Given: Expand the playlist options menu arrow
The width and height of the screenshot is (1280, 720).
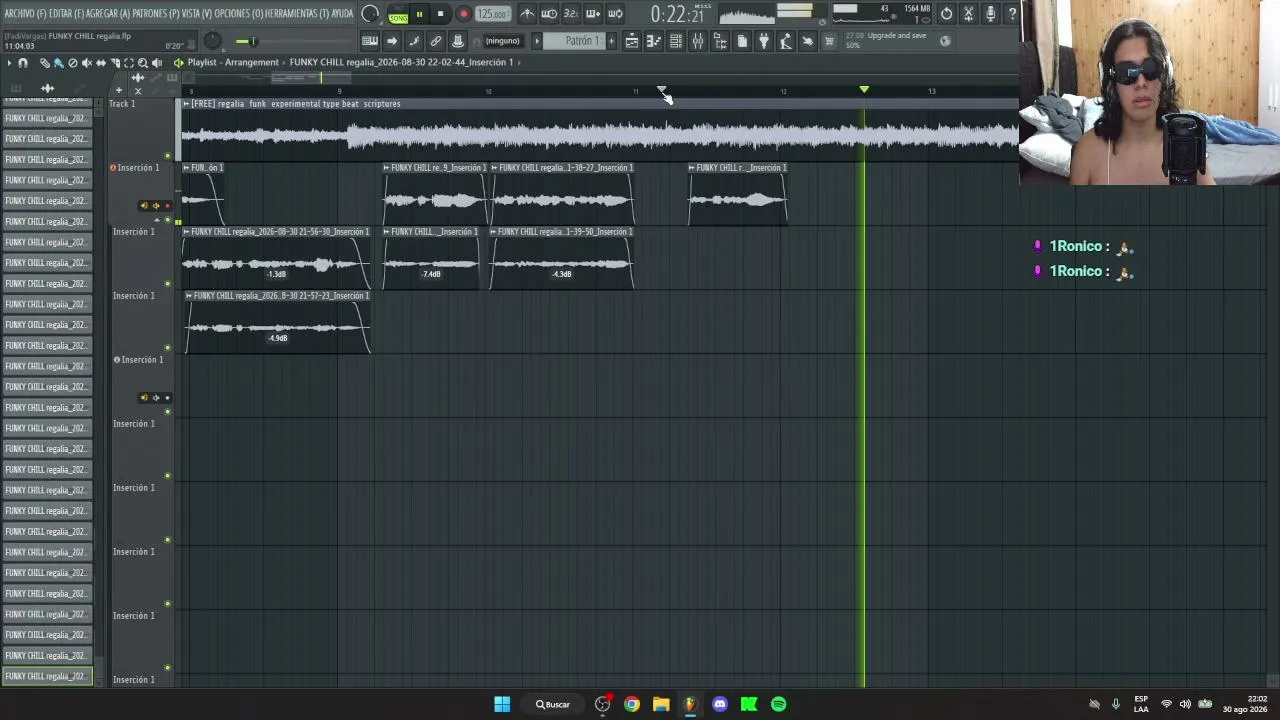Looking at the screenshot, I should [x=9, y=63].
